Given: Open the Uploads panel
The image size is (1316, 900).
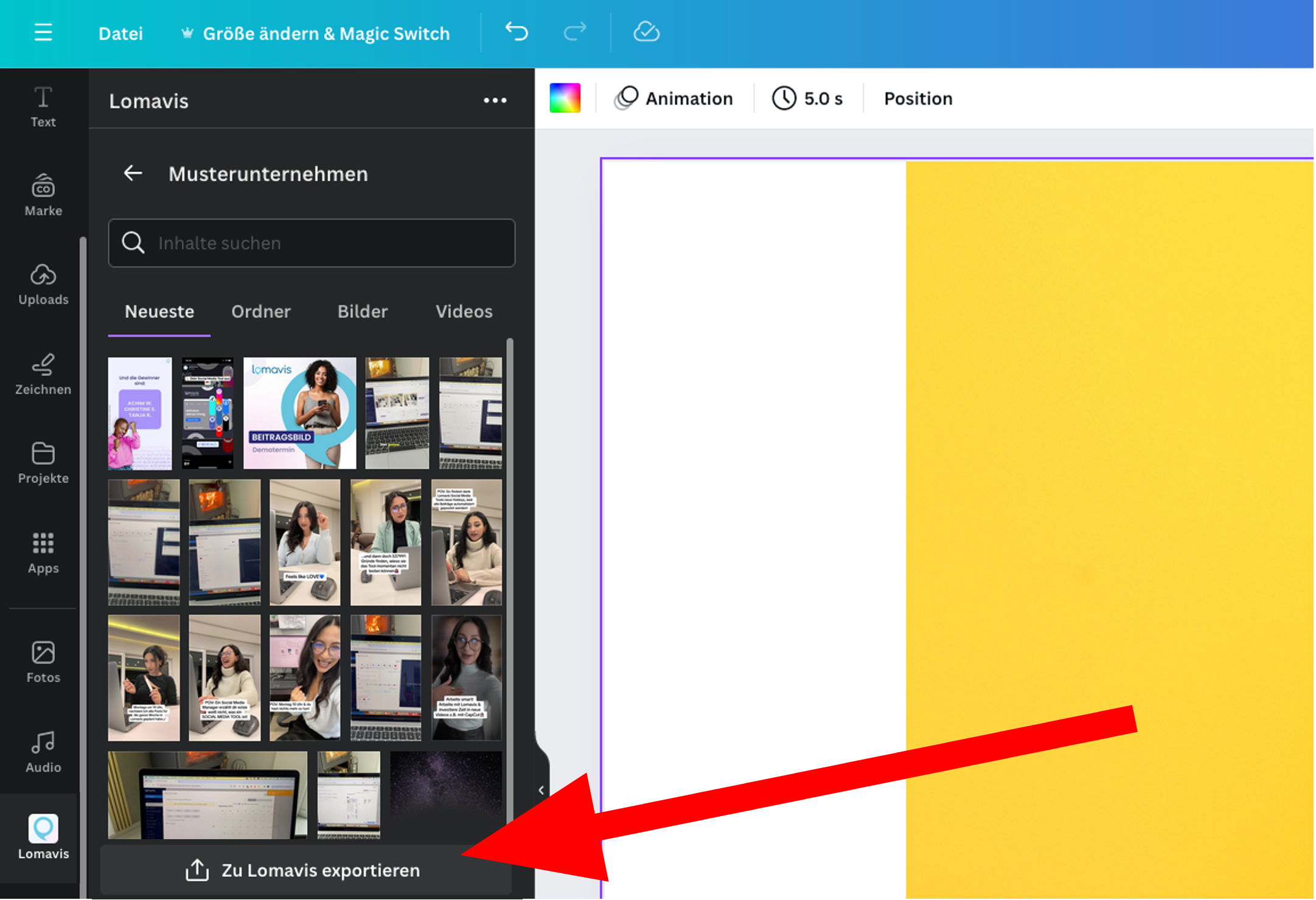Looking at the screenshot, I should tap(43, 285).
